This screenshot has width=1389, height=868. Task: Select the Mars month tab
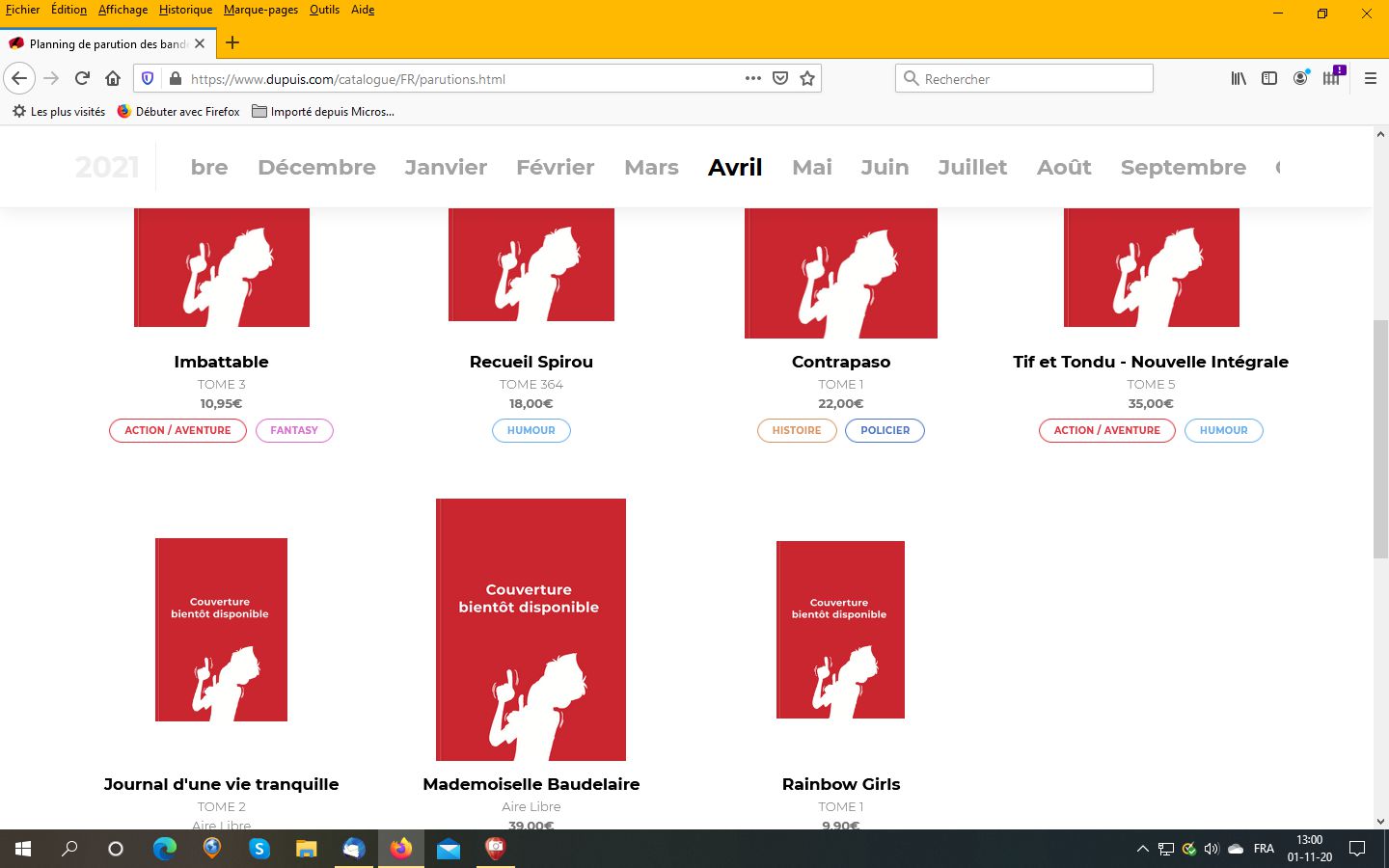tap(651, 167)
